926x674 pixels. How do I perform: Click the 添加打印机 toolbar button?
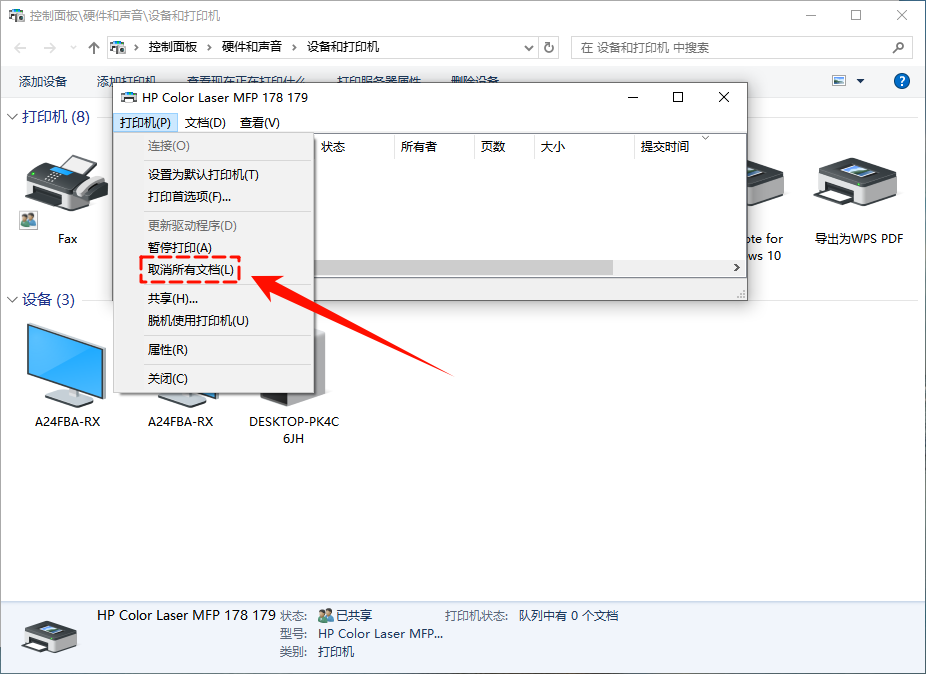click(x=128, y=81)
